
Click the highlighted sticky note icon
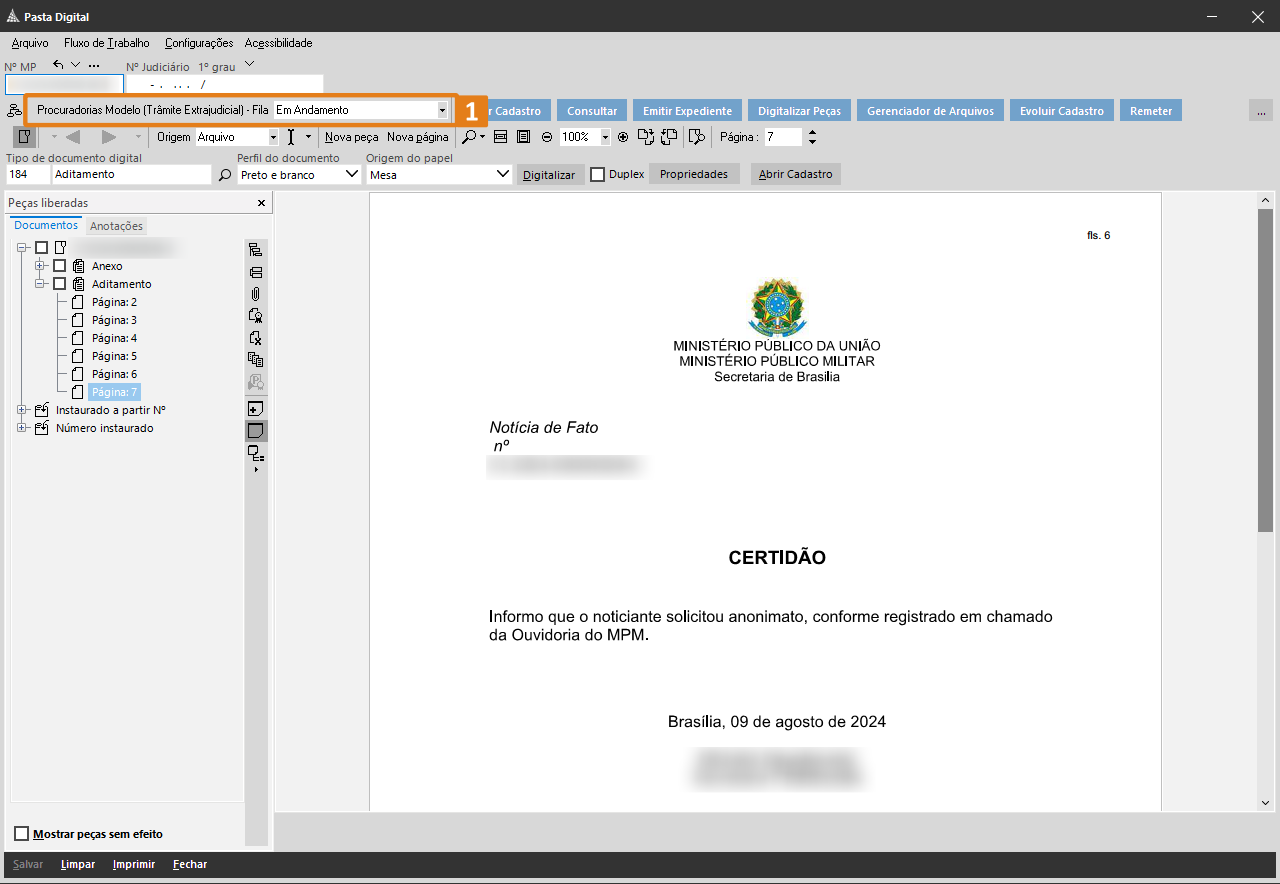[x=256, y=431]
